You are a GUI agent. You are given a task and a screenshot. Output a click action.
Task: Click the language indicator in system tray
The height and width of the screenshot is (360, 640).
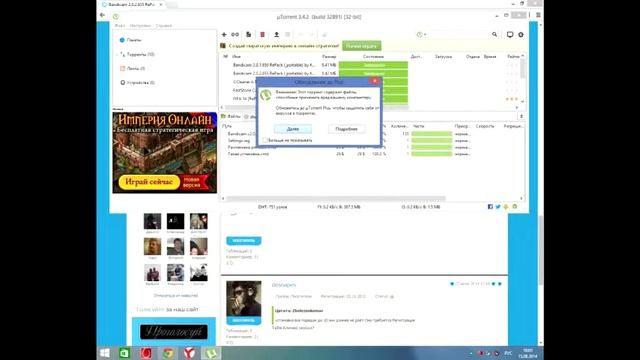(508, 353)
